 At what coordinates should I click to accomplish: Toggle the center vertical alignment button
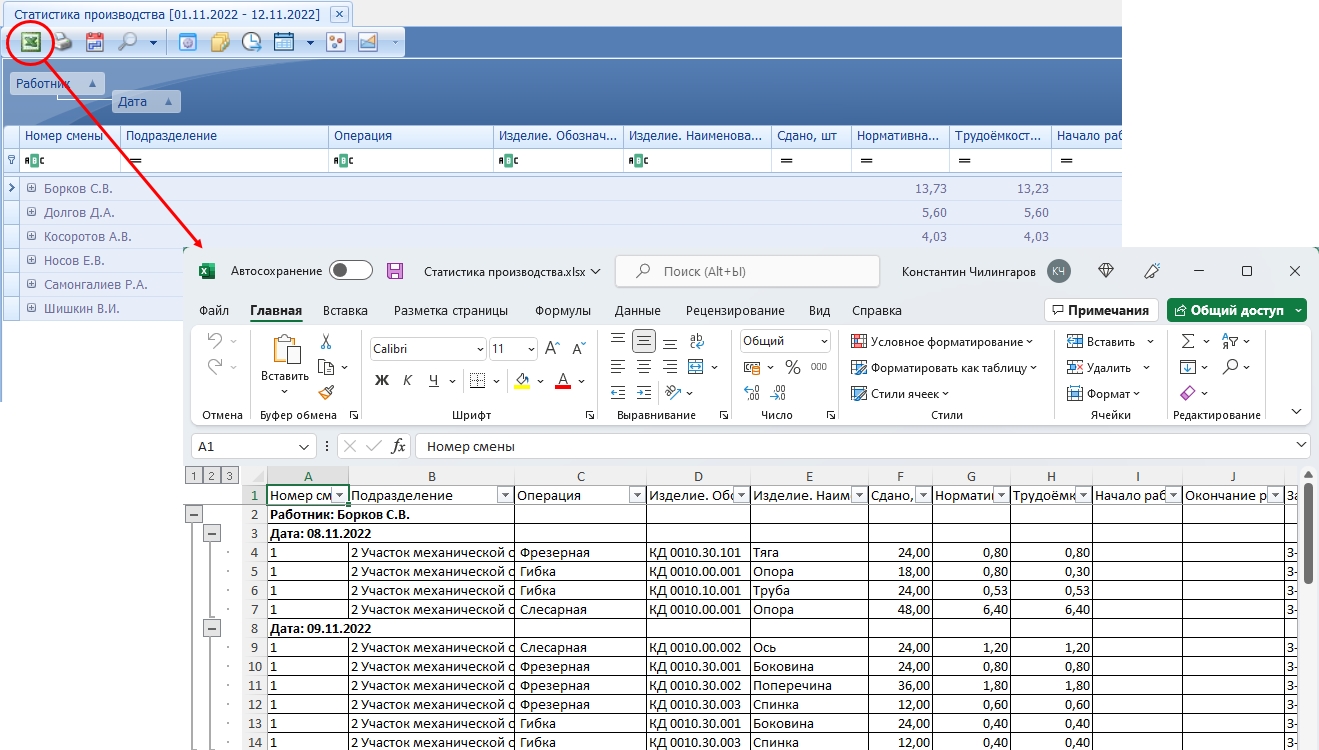(645, 341)
